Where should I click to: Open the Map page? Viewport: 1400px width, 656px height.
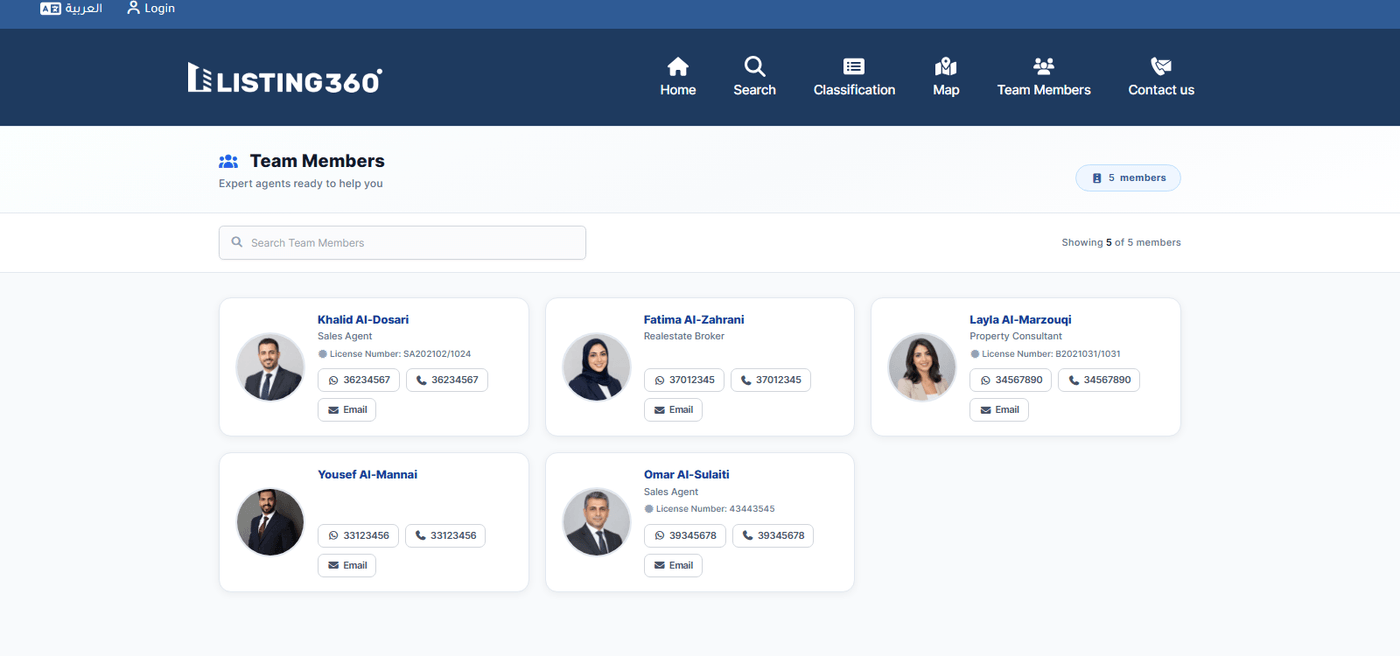pyautogui.click(x=946, y=77)
